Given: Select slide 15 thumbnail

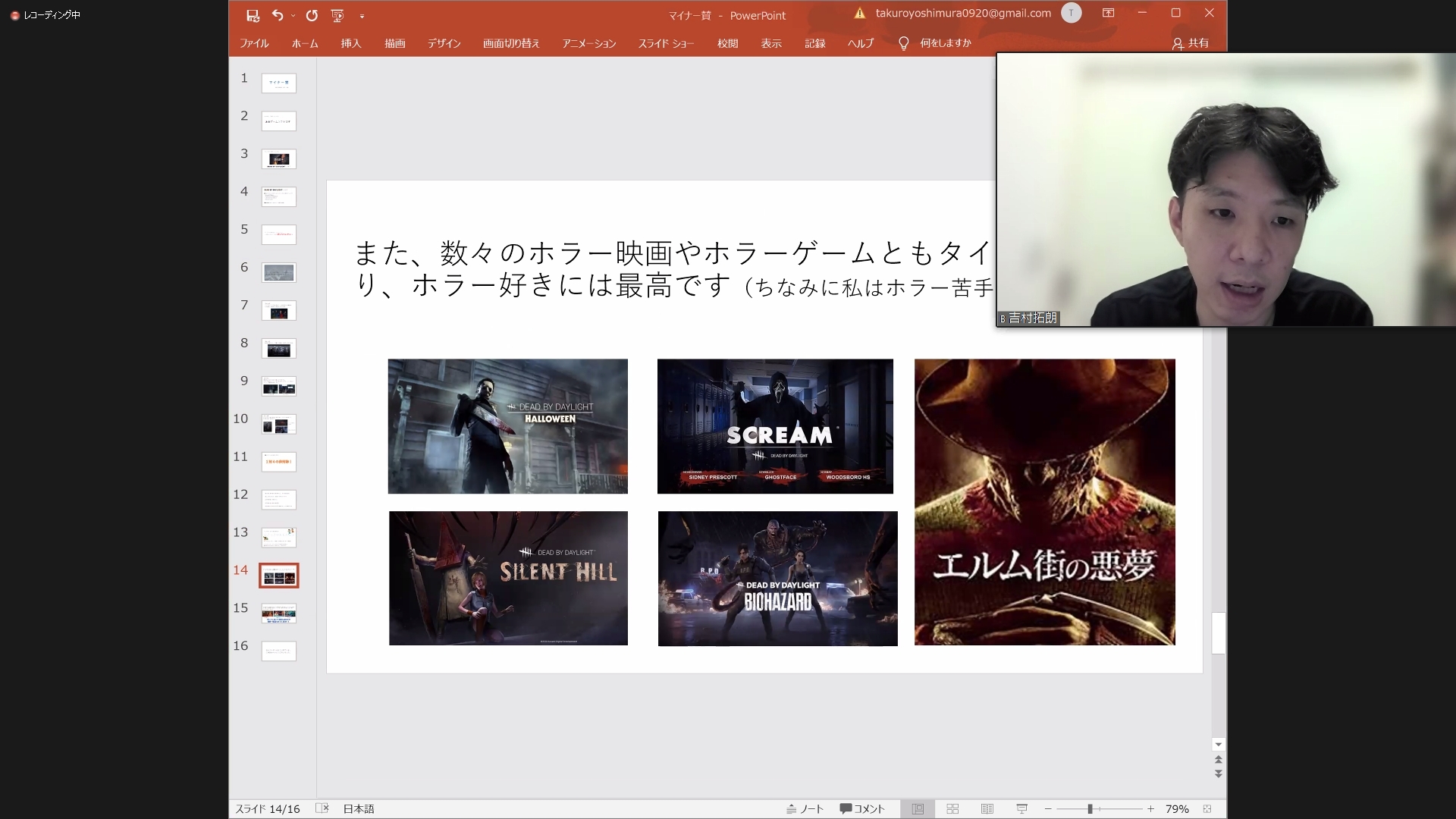Looking at the screenshot, I should tap(278, 613).
